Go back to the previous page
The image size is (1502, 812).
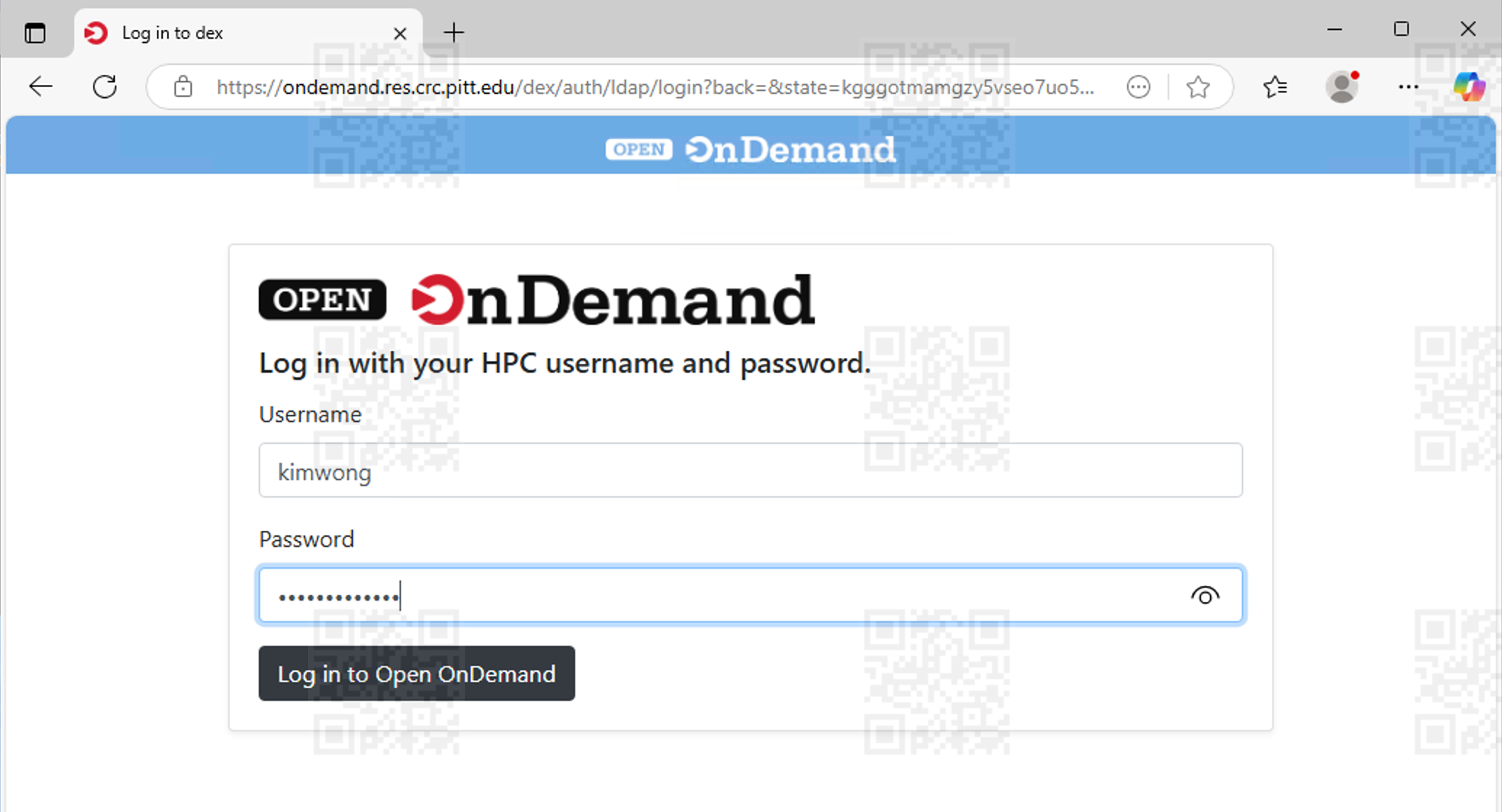41,87
